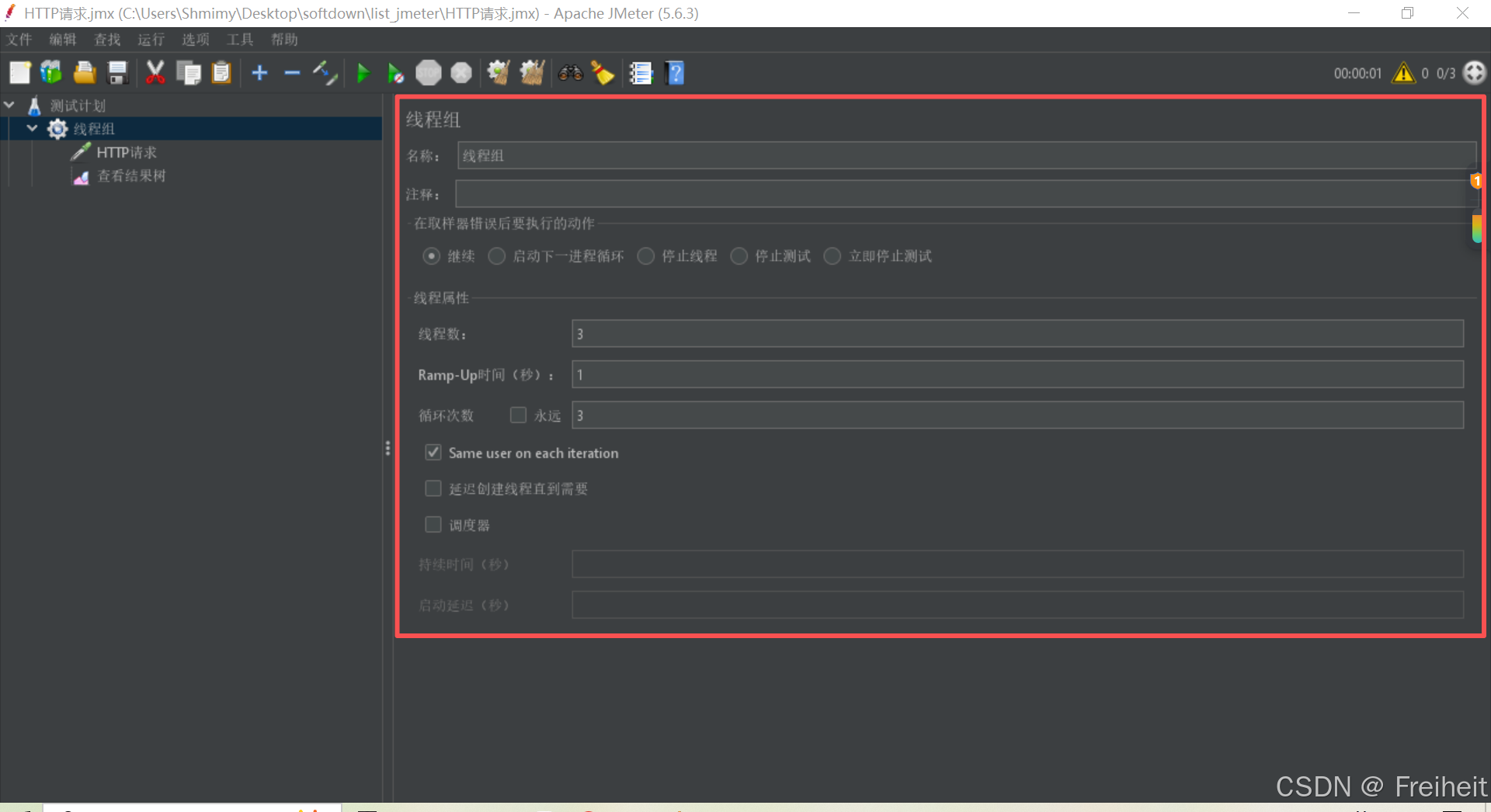Paste with clipboard icon
The height and width of the screenshot is (812, 1491).
[x=221, y=73]
